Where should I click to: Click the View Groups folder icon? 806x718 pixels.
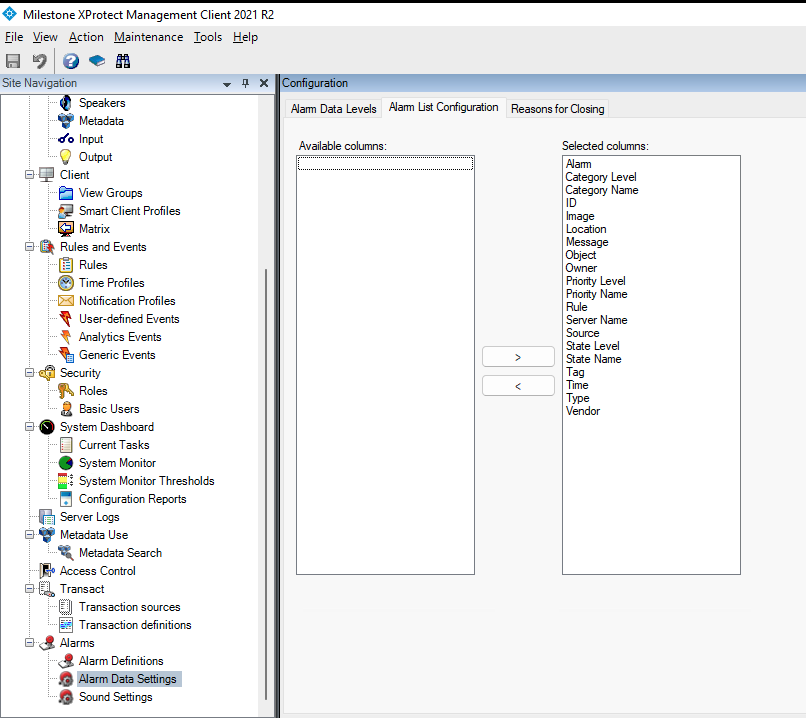point(66,193)
